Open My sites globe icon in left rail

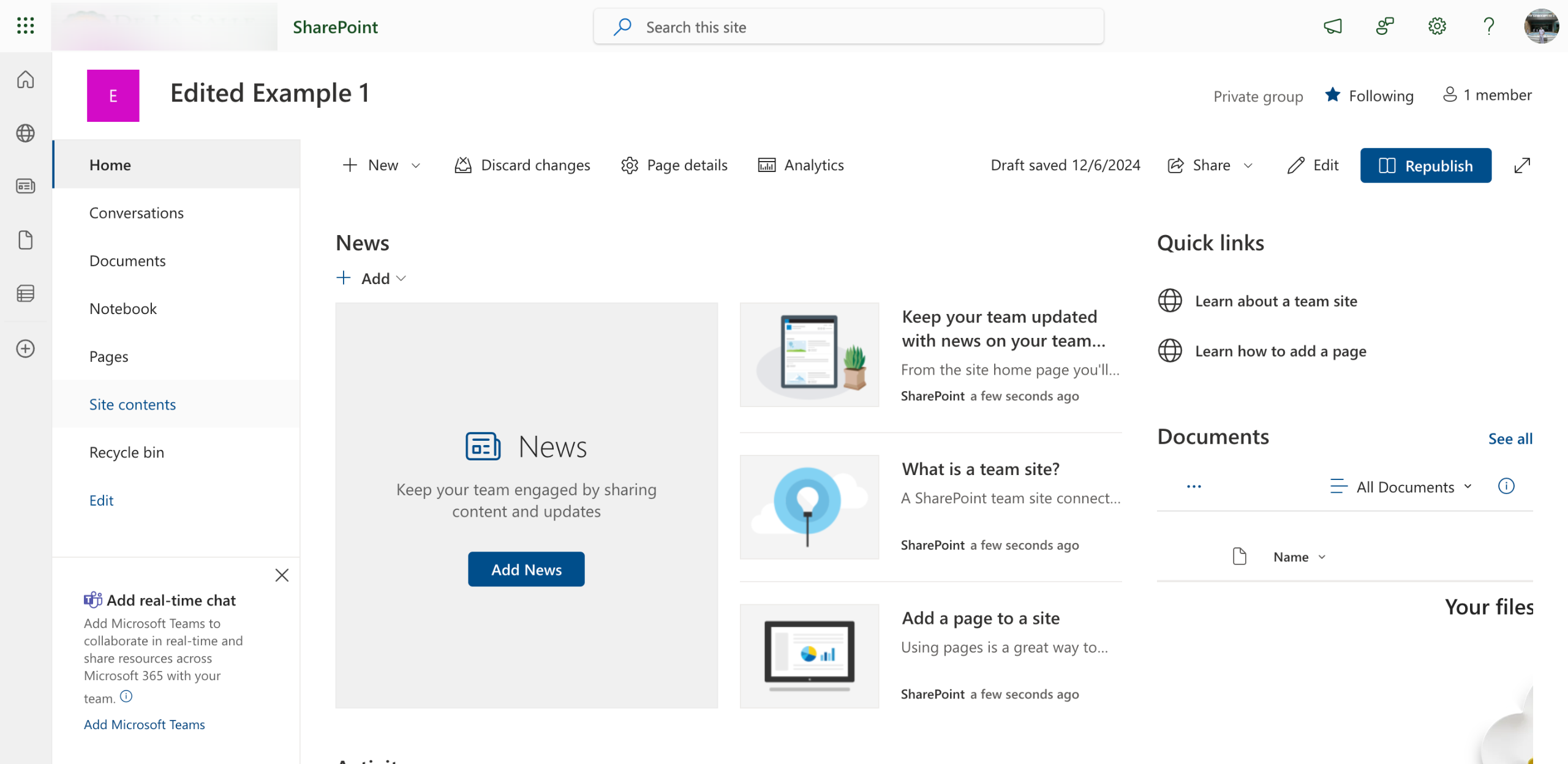[x=25, y=133]
